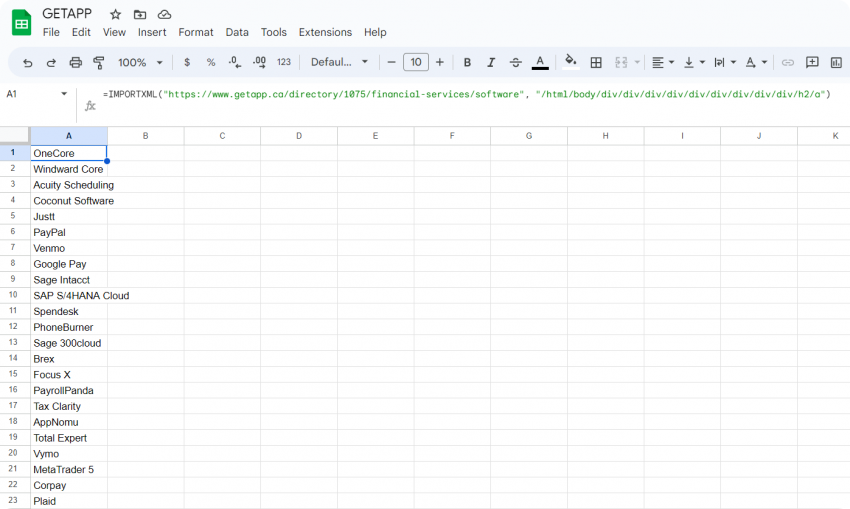Screen dimensions: 850x509
Task: Select the cell containing PayPal
Action: [69, 232]
